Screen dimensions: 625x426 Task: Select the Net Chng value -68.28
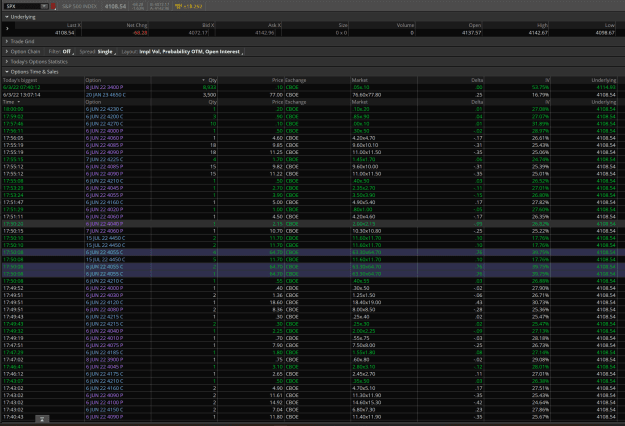[x=140, y=33]
